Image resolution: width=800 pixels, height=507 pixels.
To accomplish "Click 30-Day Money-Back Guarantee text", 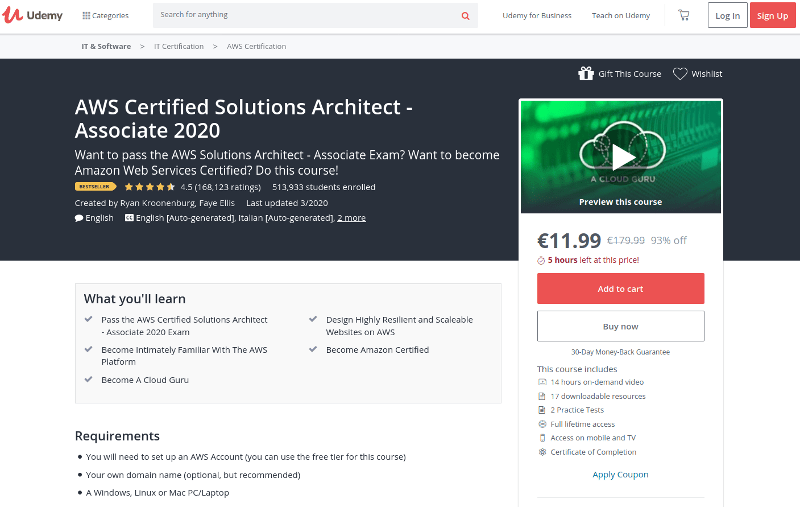I will pos(620,352).
